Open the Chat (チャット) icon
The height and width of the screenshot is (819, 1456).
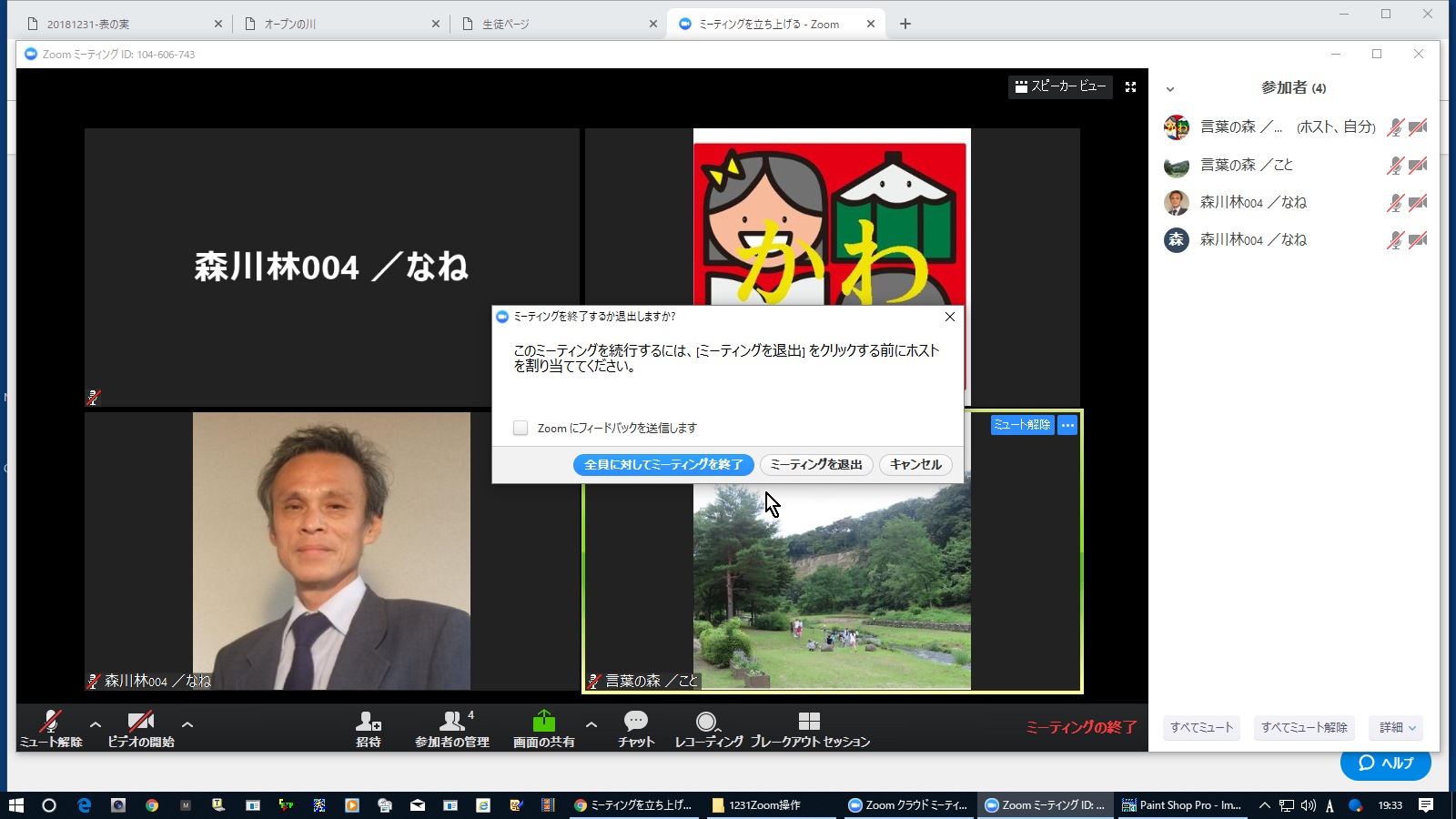point(636,722)
